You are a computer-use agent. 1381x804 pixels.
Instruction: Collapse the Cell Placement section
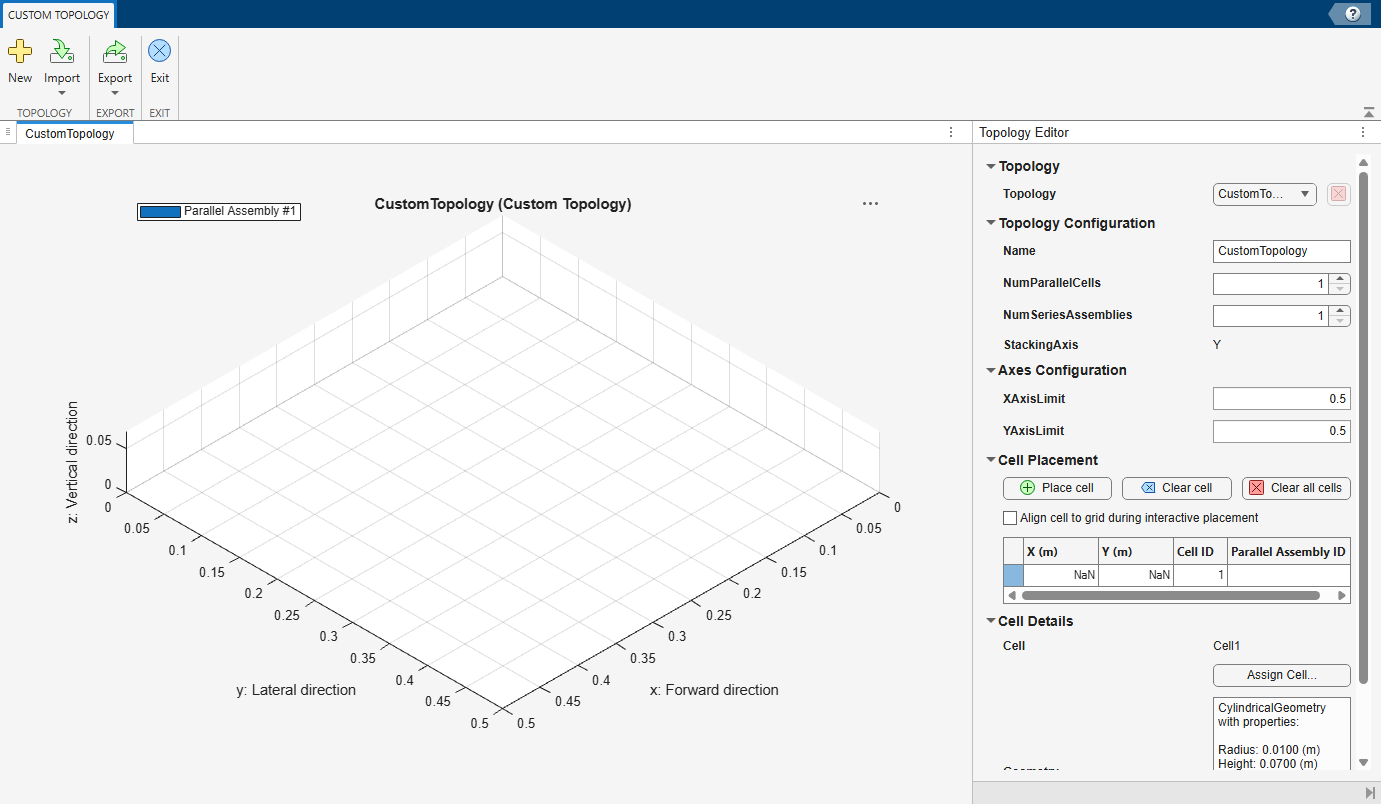(991, 460)
